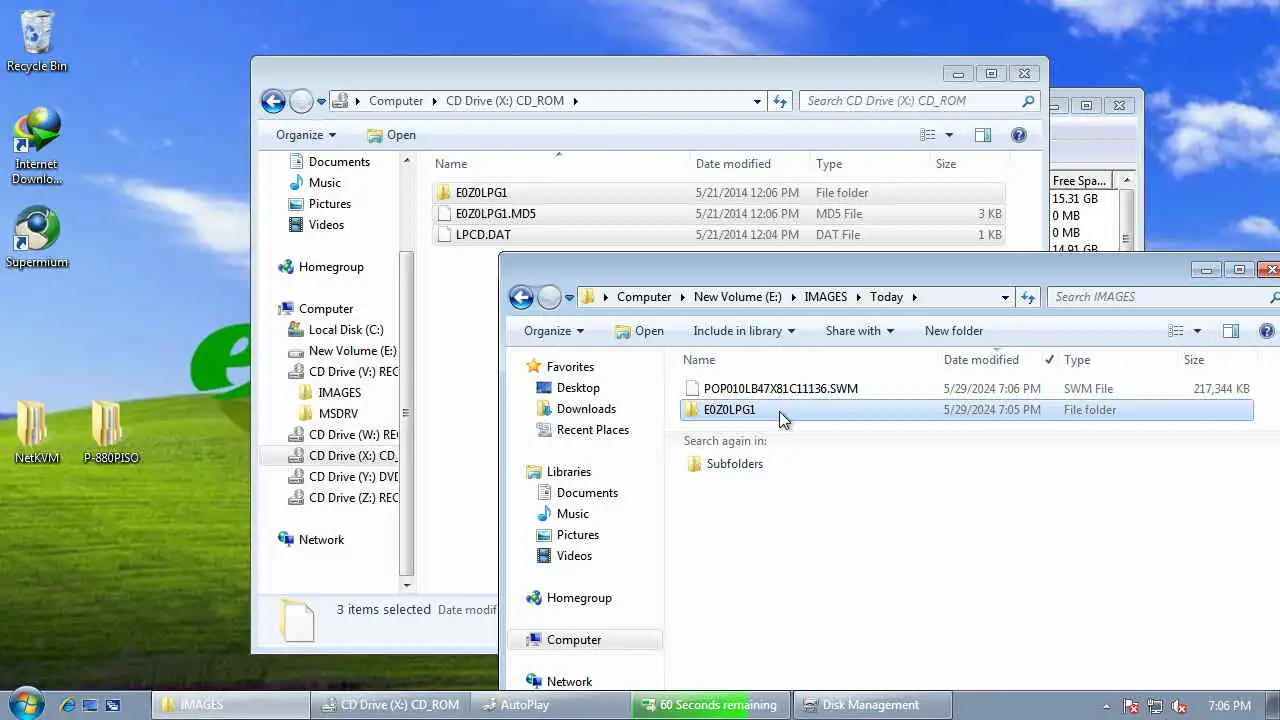Open the view options dropdown arrow in the IMAGES window
This screenshot has width=1280, height=720.
(1197, 331)
